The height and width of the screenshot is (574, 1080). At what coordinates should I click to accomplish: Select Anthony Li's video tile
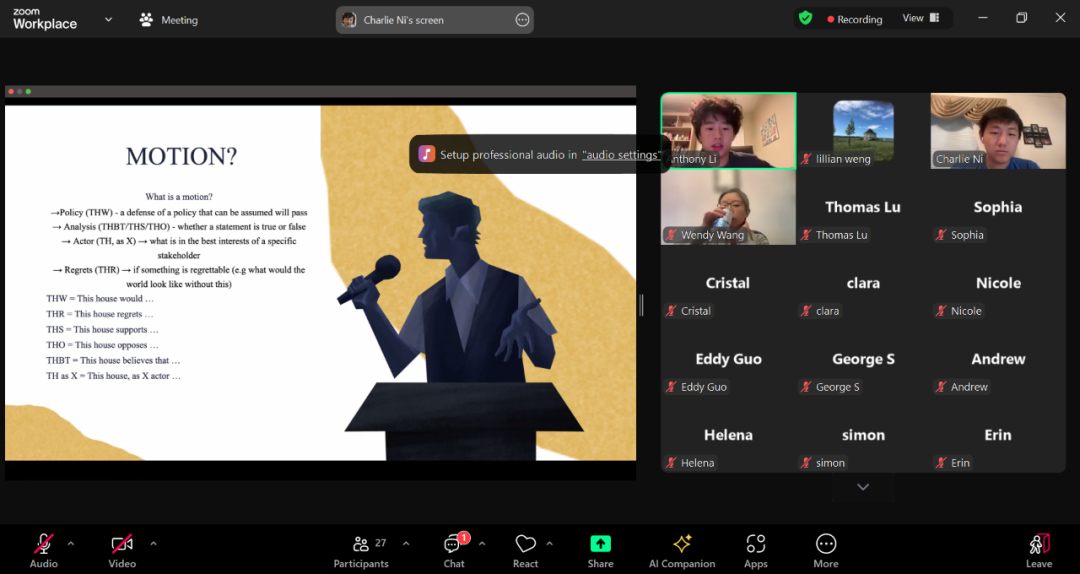728,131
